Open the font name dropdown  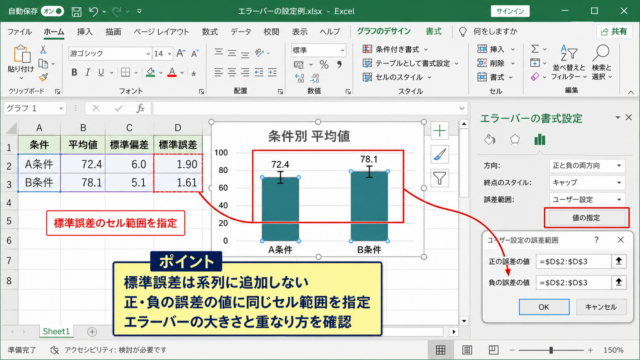[x=148, y=53]
